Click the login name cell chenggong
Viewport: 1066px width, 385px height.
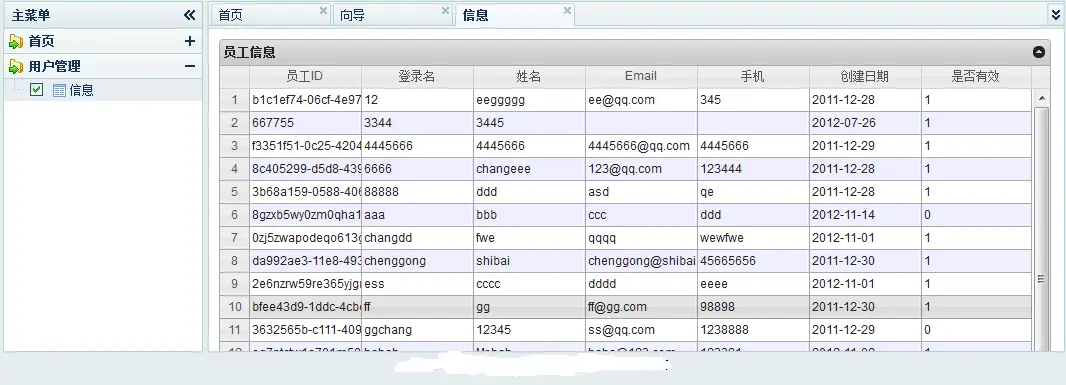coord(417,261)
